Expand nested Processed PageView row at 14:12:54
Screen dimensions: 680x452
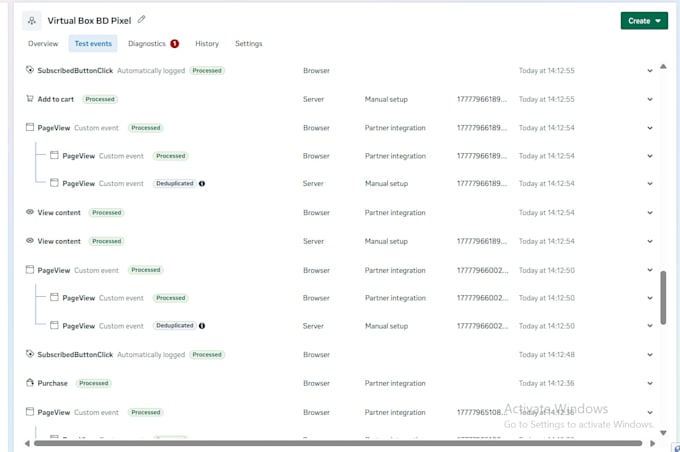650,156
